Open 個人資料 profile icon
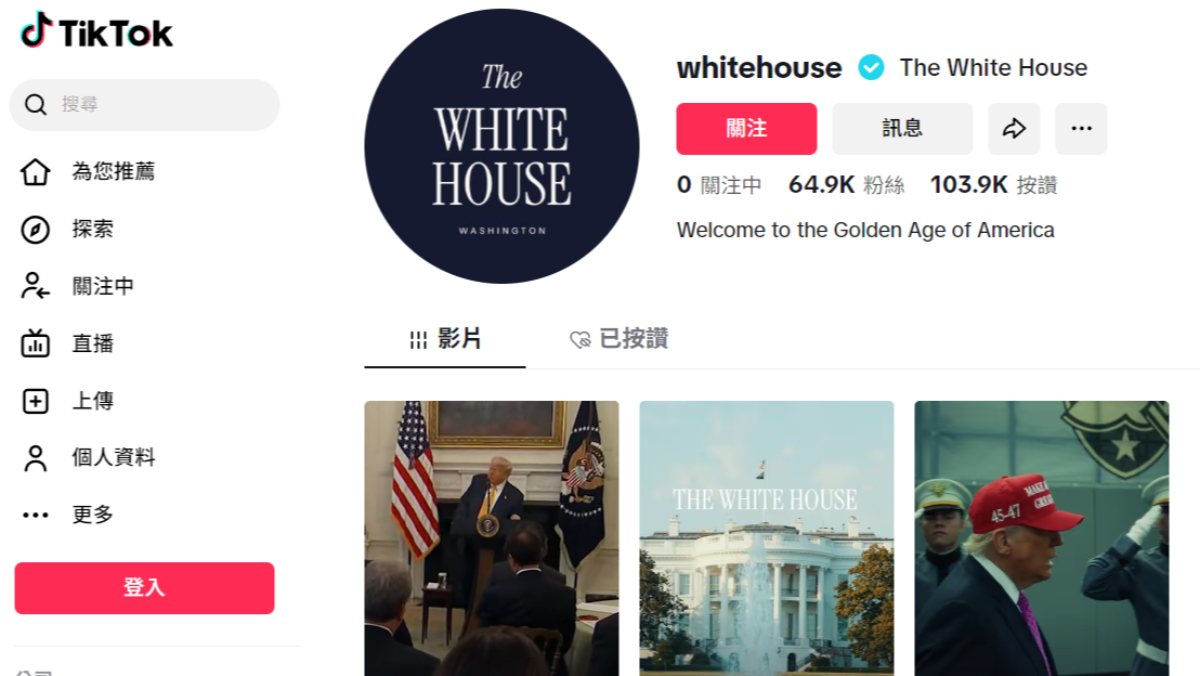This screenshot has width=1200, height=676. [x=35, y=458]
